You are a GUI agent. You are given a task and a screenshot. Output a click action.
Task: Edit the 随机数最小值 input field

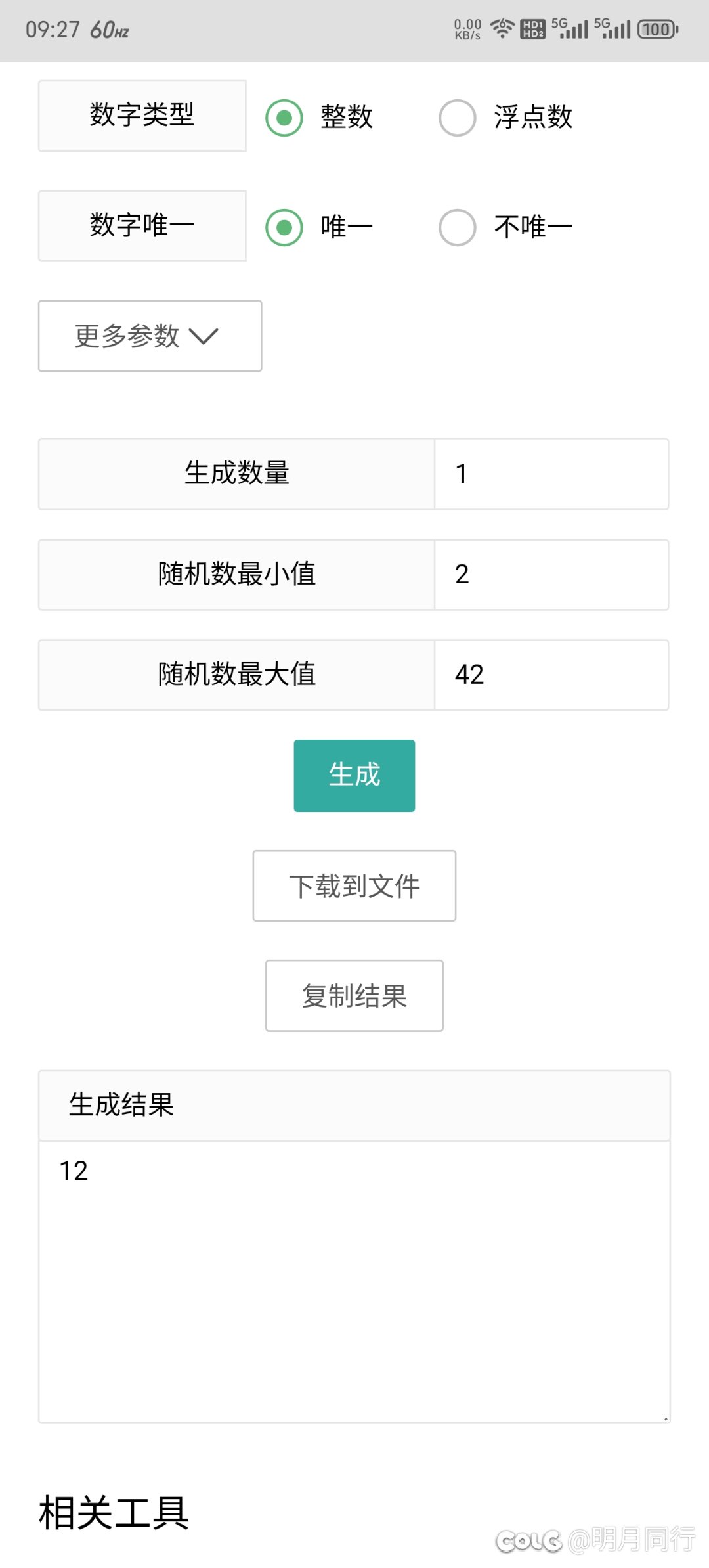(x=551, y=575)
